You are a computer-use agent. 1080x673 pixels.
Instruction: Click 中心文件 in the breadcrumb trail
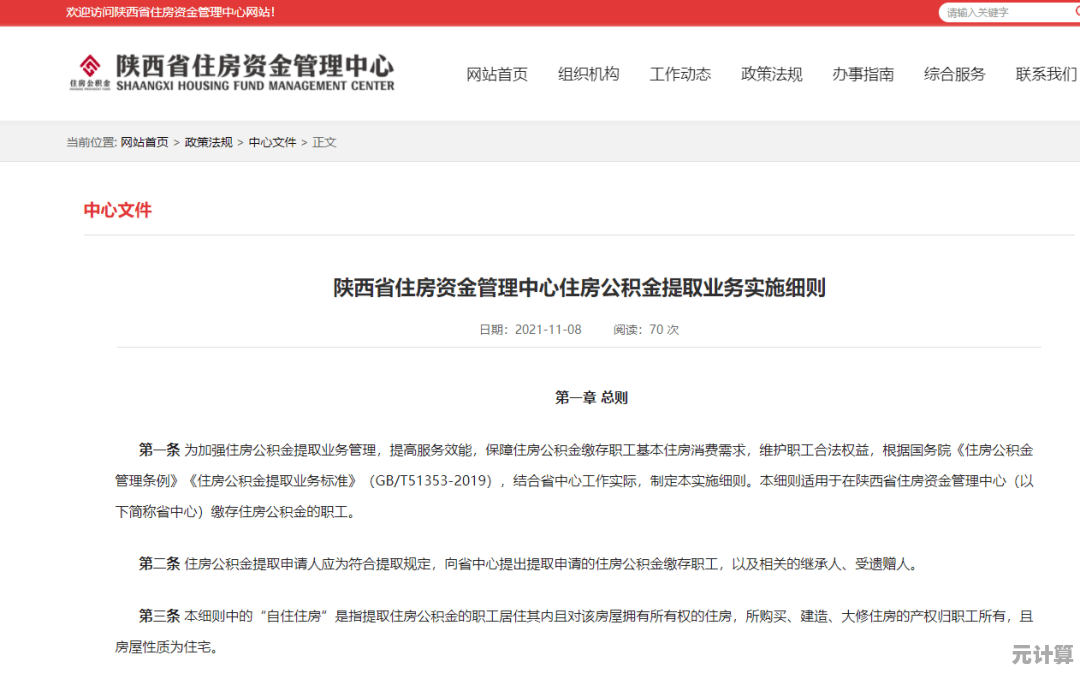[271, 141]
